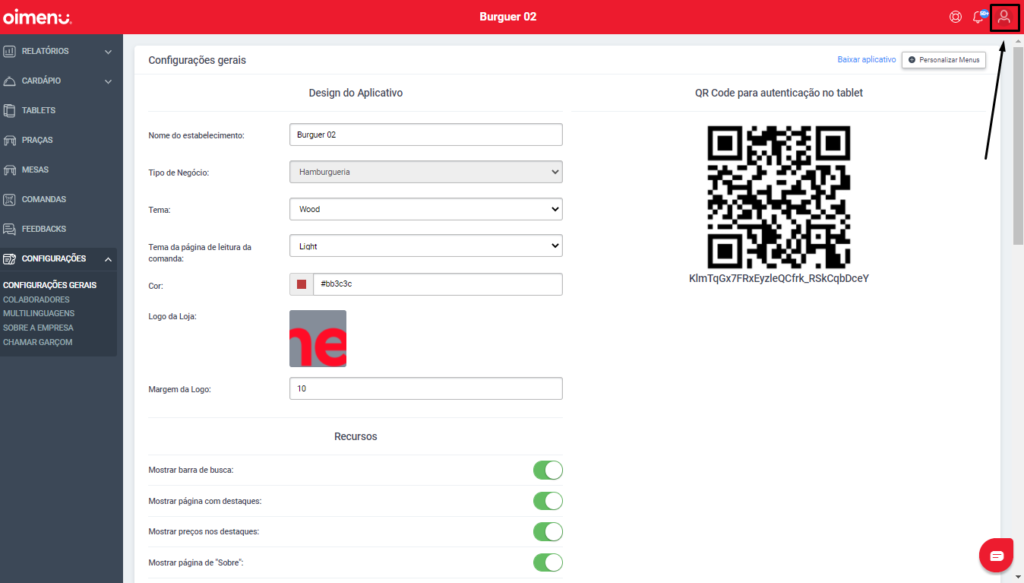This screenshot has height=583, width=1024.
Task: Click the Feedbacks chat icon
Action: pos(9,229)
